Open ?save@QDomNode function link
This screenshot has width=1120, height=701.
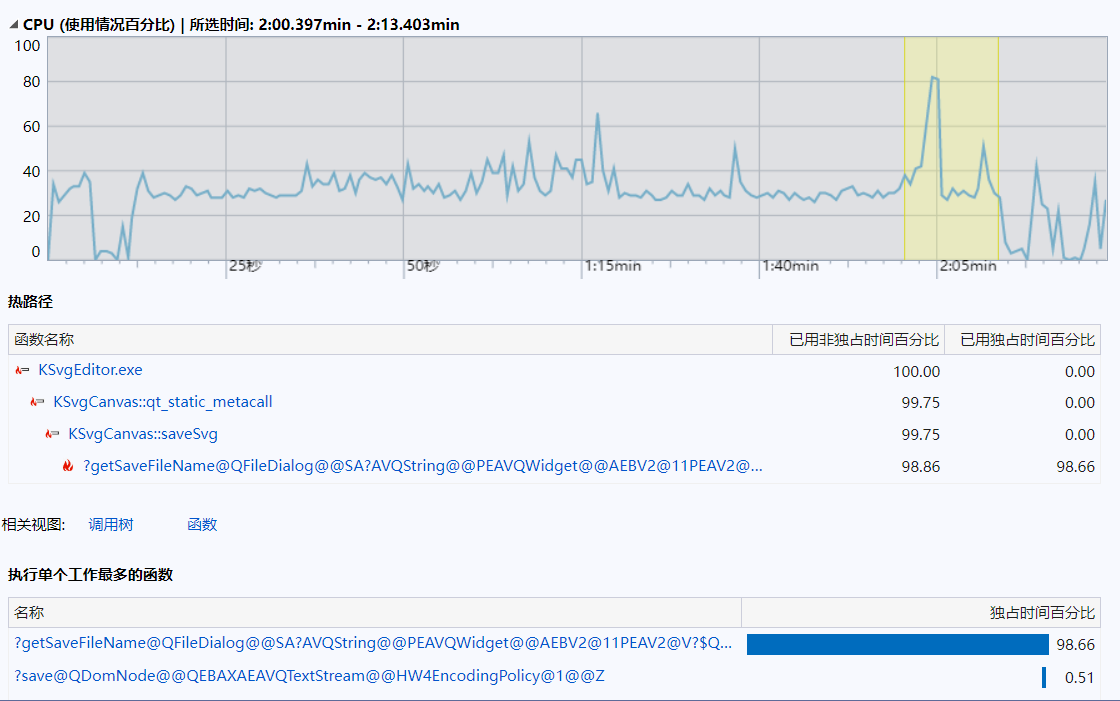(x=309, y=676)
